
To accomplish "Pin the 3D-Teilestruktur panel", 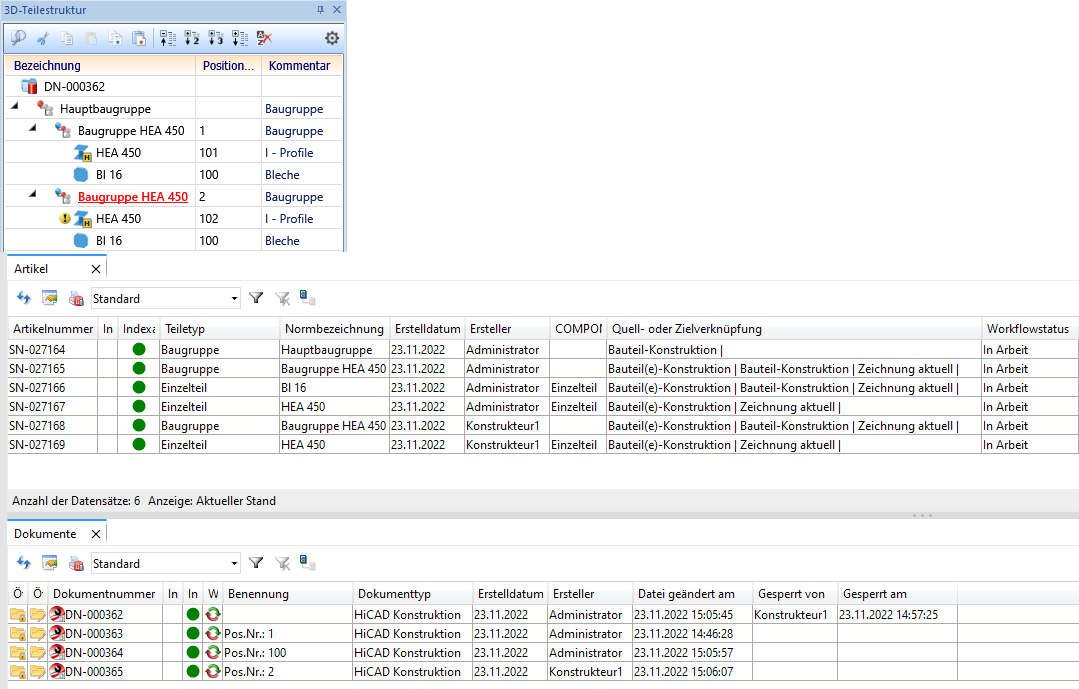I will pyautogui.click(x=320, y=9).
